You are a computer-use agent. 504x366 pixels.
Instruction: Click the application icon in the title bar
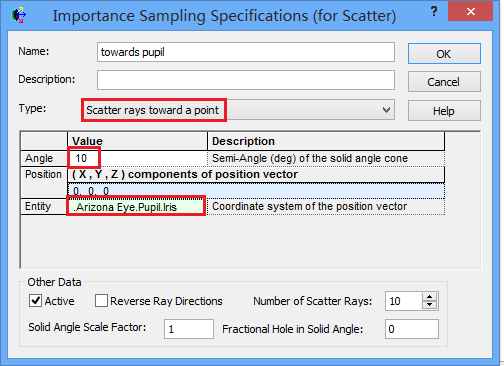pos(19,15)
